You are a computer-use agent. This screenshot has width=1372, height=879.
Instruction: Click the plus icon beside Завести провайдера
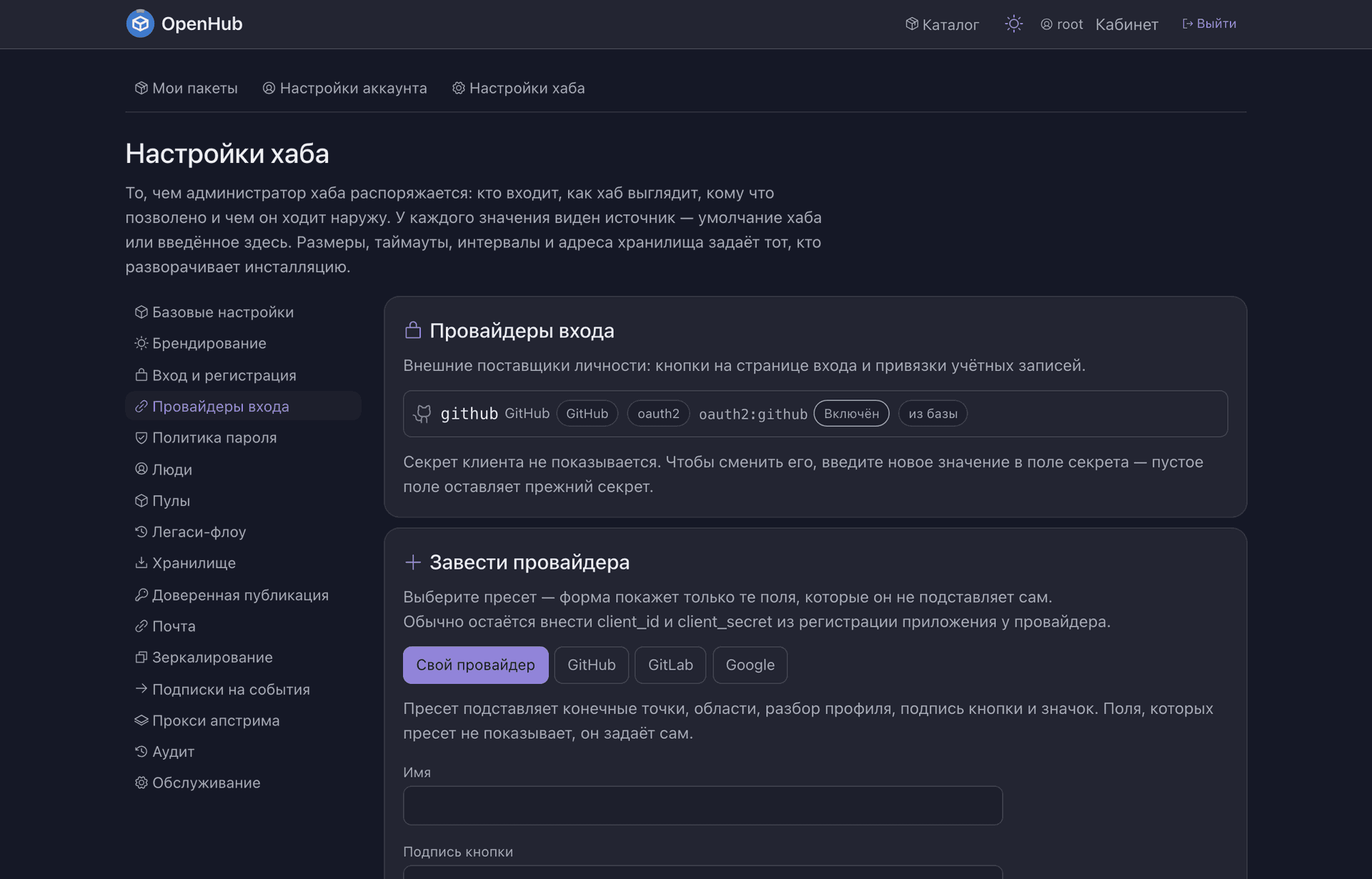pos(413,562)
